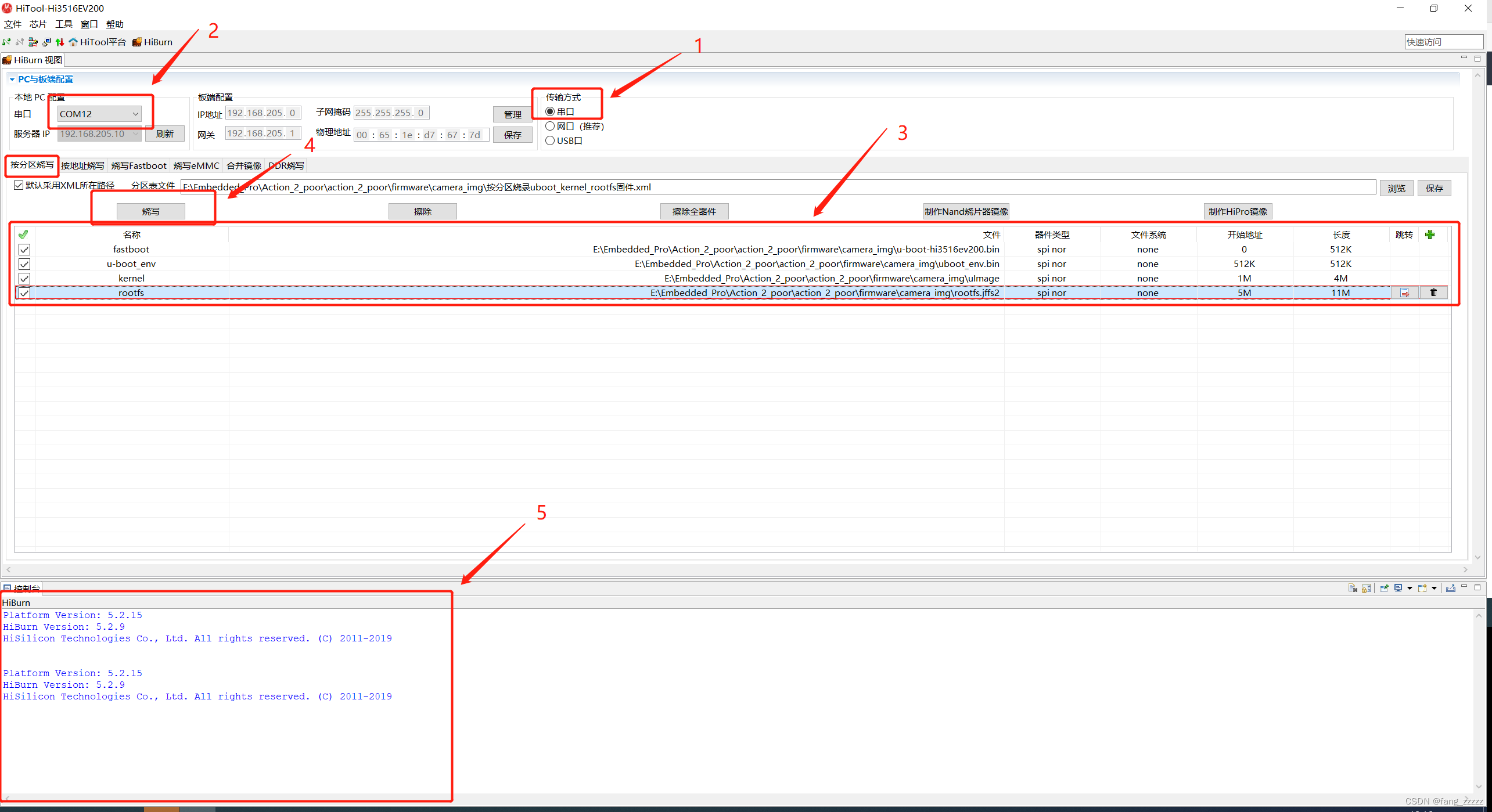Select the 网口(推荐) transfer mode
This screenshot has height=812, width=1492.
pyautogui.click(x=550, y=126)
